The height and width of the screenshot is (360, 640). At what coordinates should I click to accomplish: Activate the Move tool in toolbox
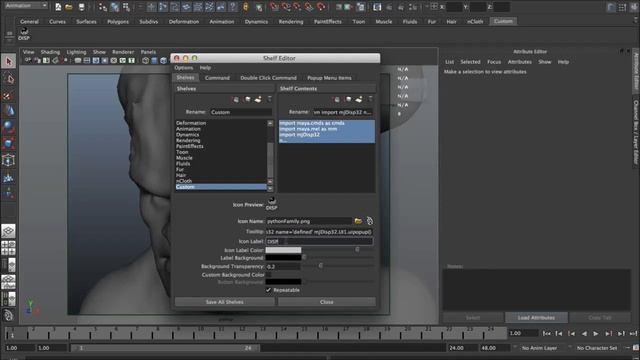pyautogui.click(x=9, y=111)
